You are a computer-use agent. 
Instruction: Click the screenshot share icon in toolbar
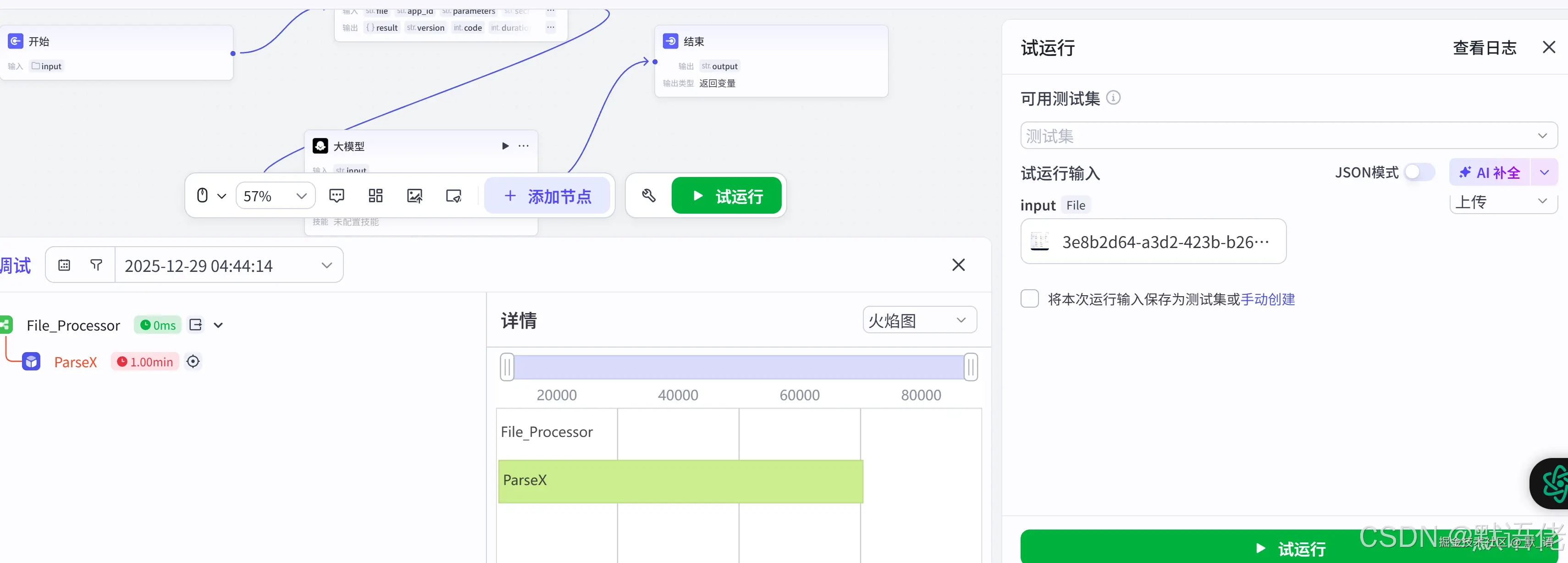453,195
